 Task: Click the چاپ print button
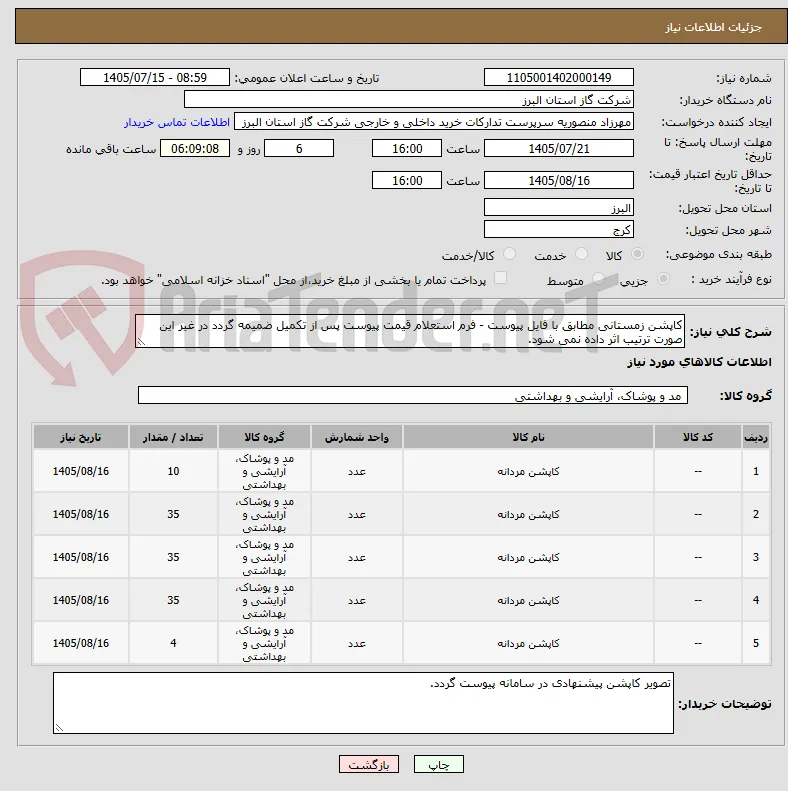[x=438, y=765]
